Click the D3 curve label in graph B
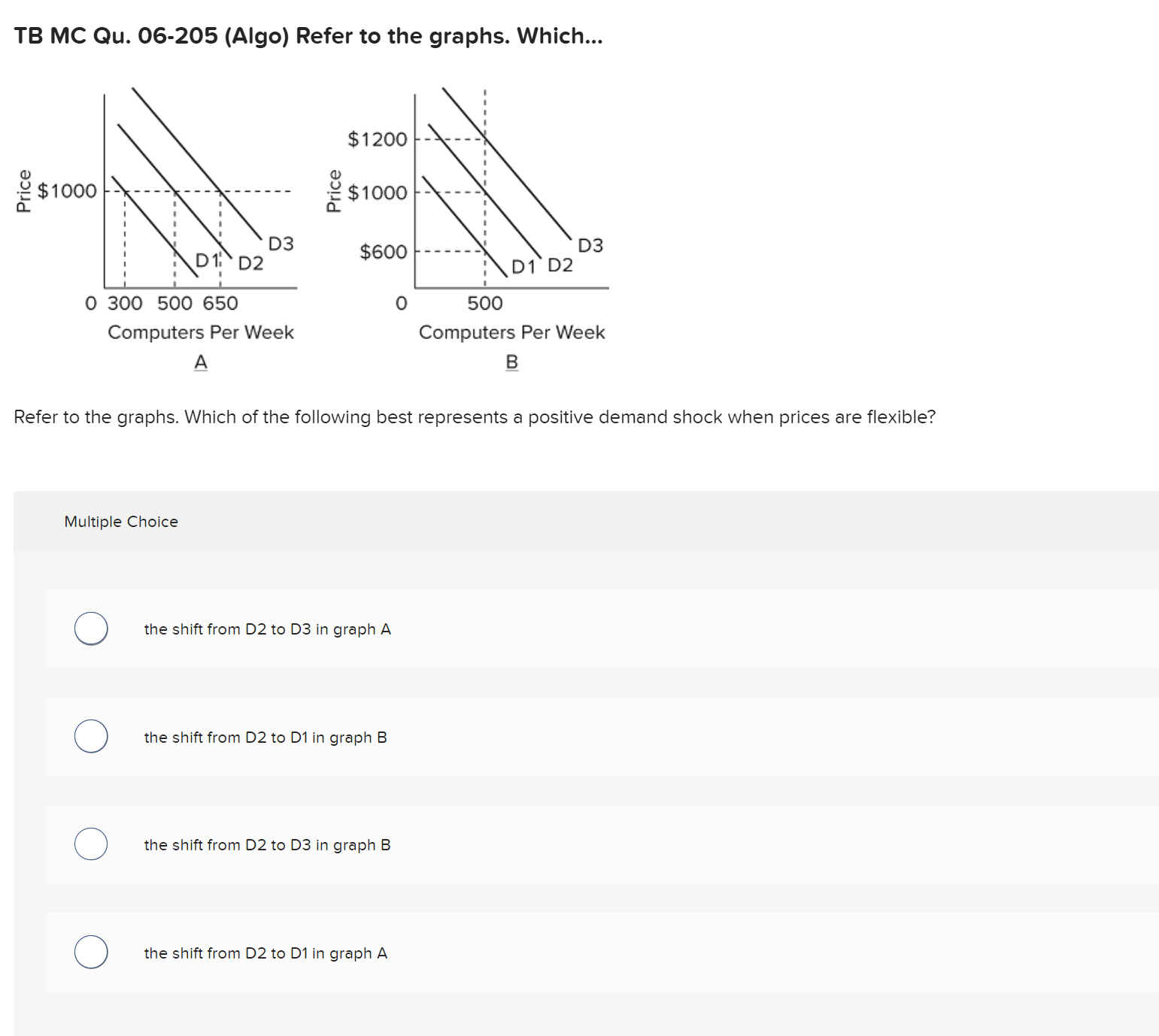Image resolution: width=1159 pixels, height=1036 pixels. click(x=590, y=244)
